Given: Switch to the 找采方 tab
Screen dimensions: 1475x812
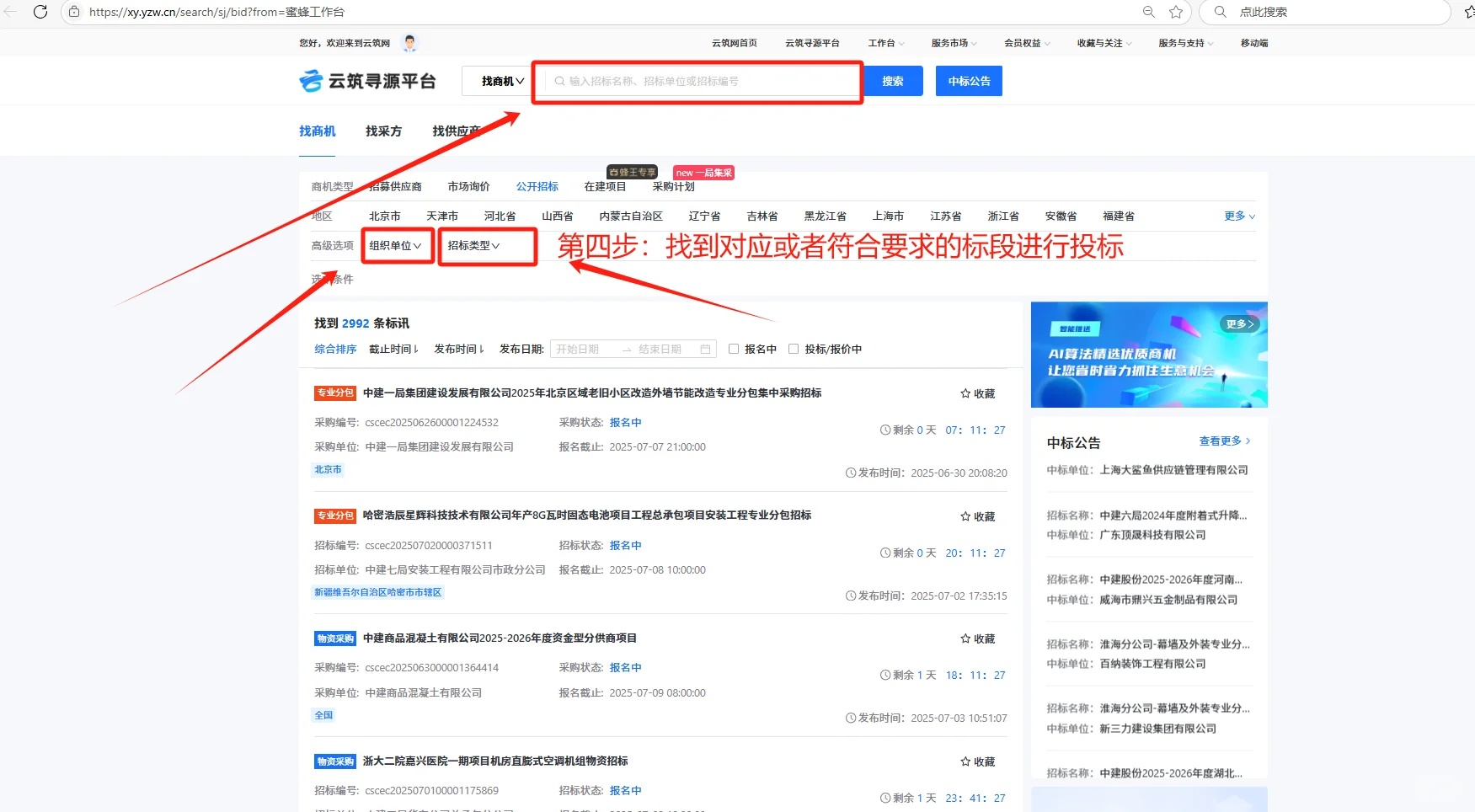Looking at the screenshot, I should coord(383,131).
